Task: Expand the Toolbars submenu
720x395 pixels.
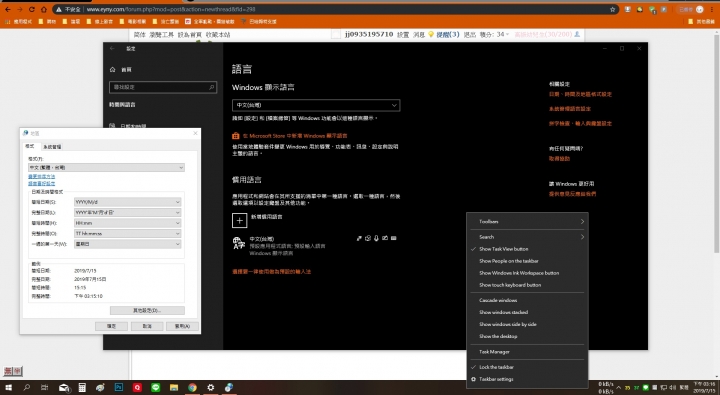Action: (x=527, y=221)
